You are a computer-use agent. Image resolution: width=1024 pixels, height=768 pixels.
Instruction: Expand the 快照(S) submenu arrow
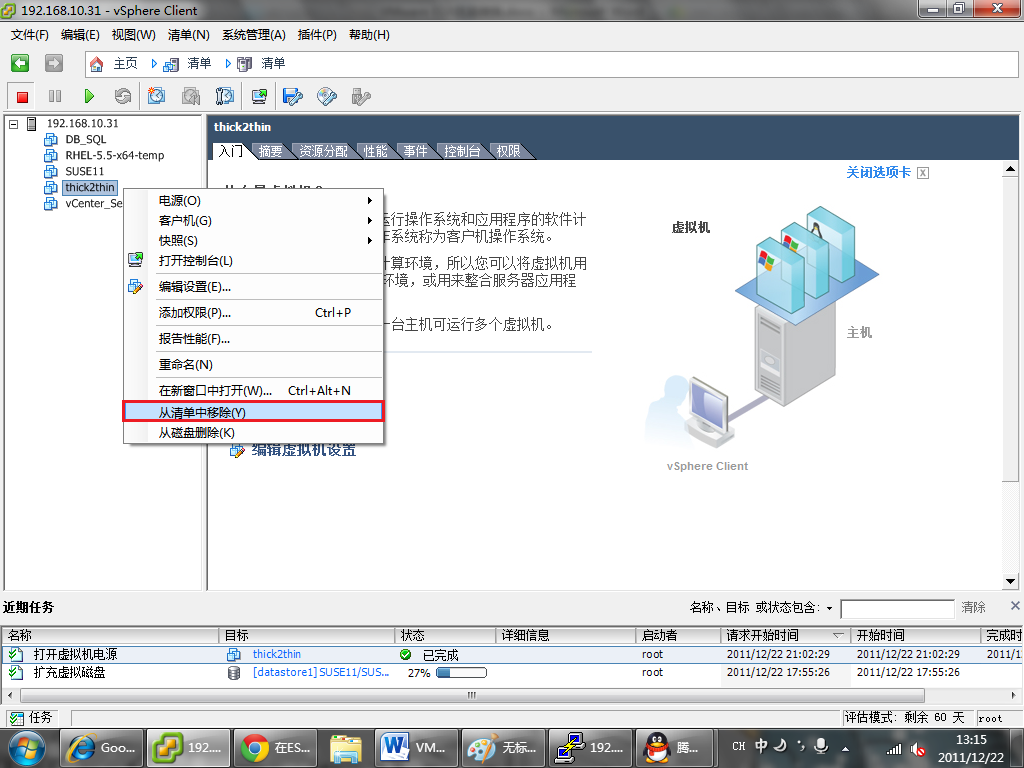[369, 240]
